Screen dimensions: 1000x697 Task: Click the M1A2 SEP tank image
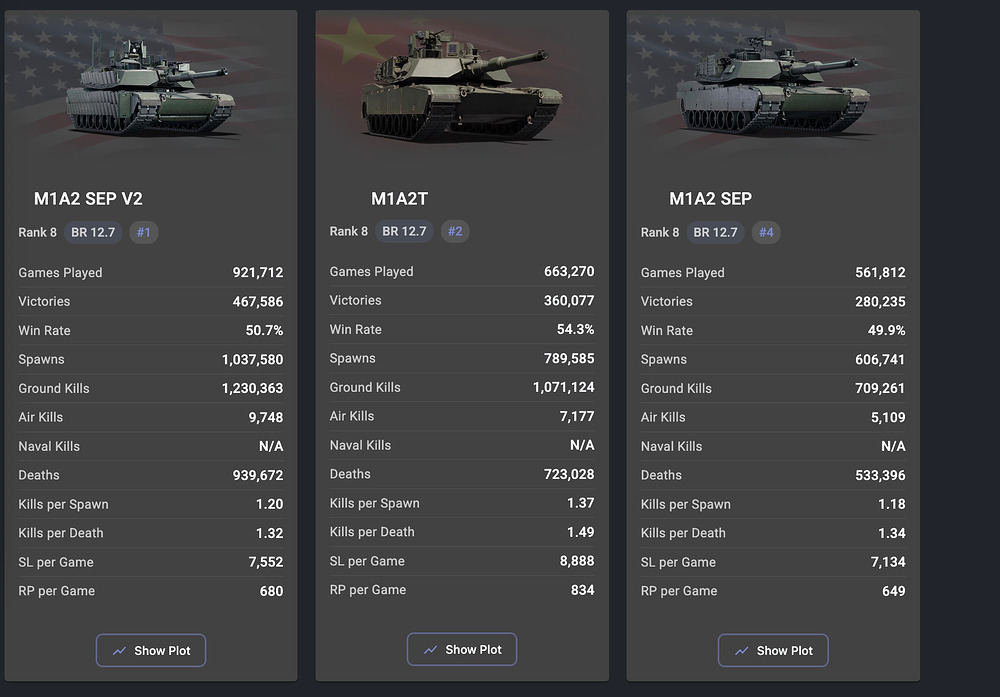[768, 88]
